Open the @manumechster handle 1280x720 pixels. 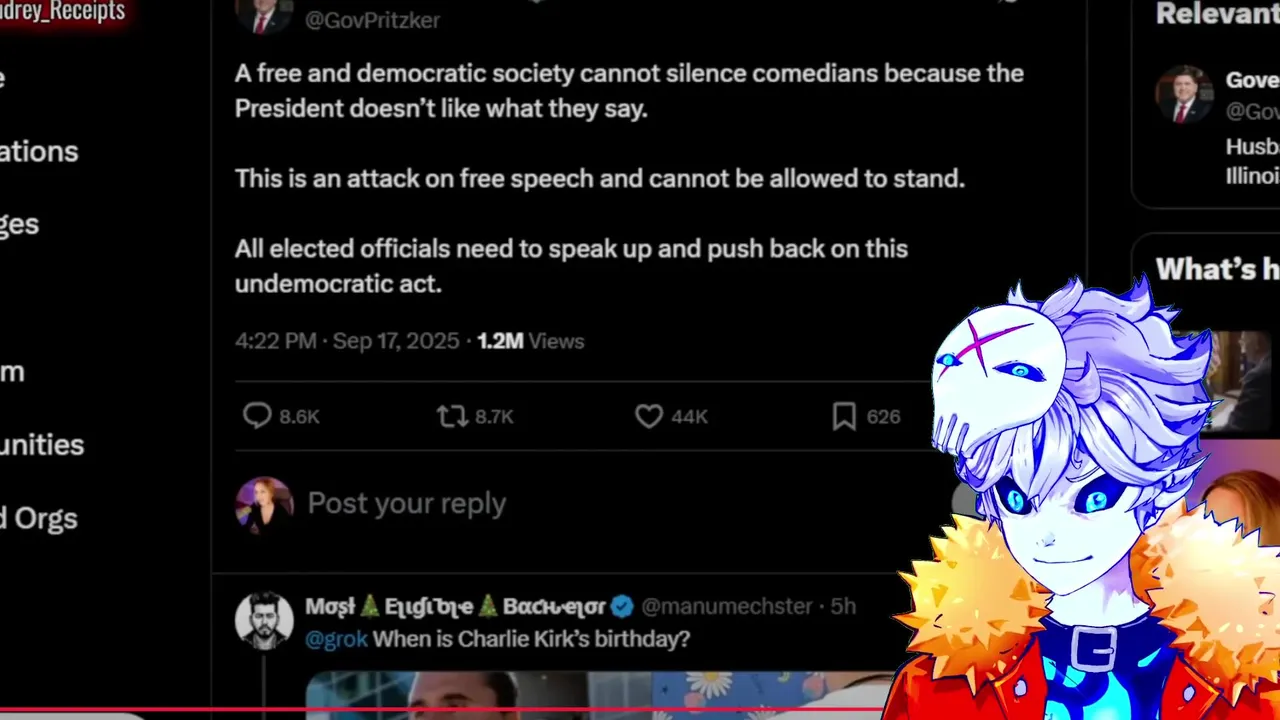(726, 606)
